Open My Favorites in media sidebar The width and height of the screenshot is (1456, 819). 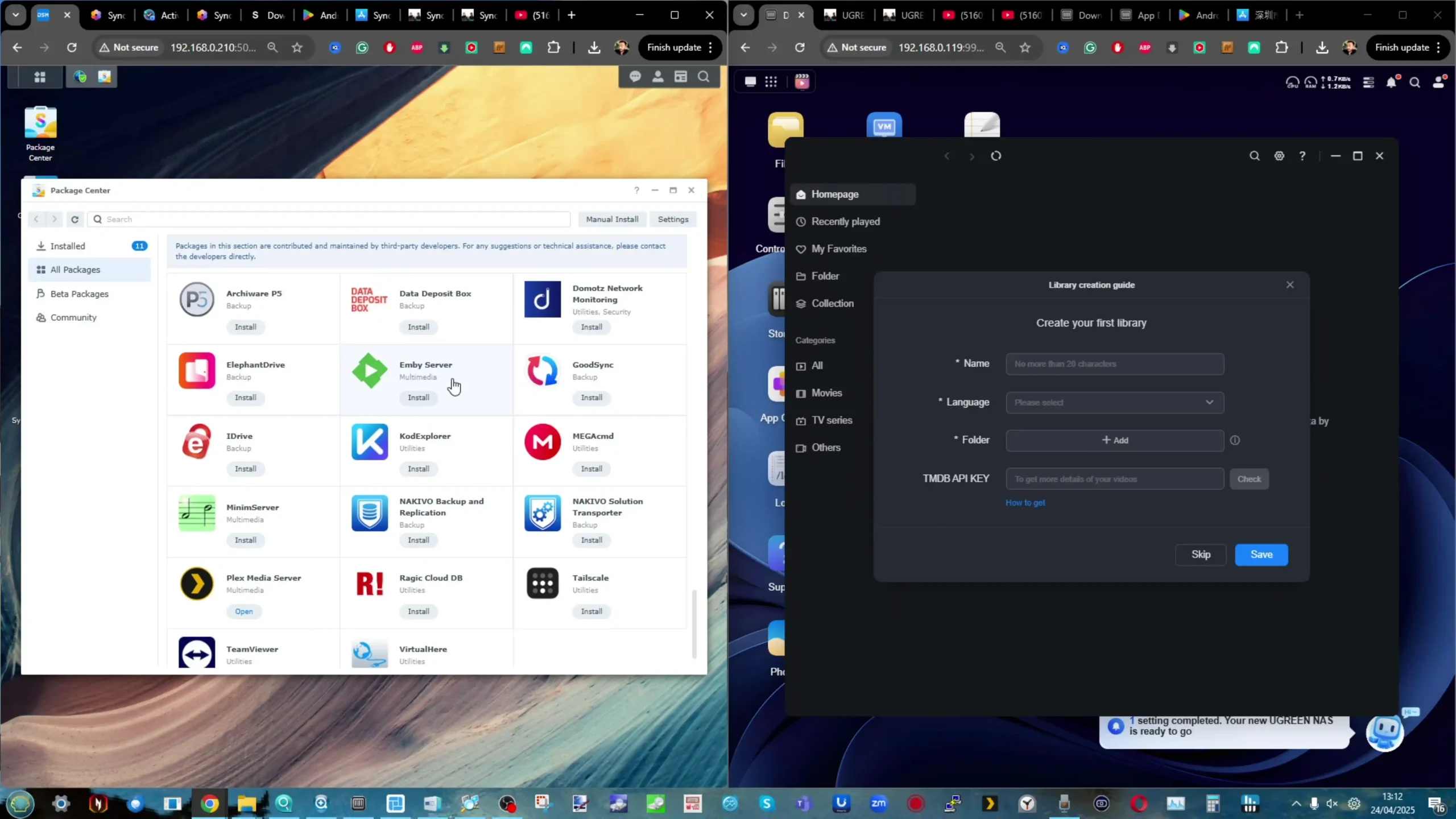click(853, 249)
